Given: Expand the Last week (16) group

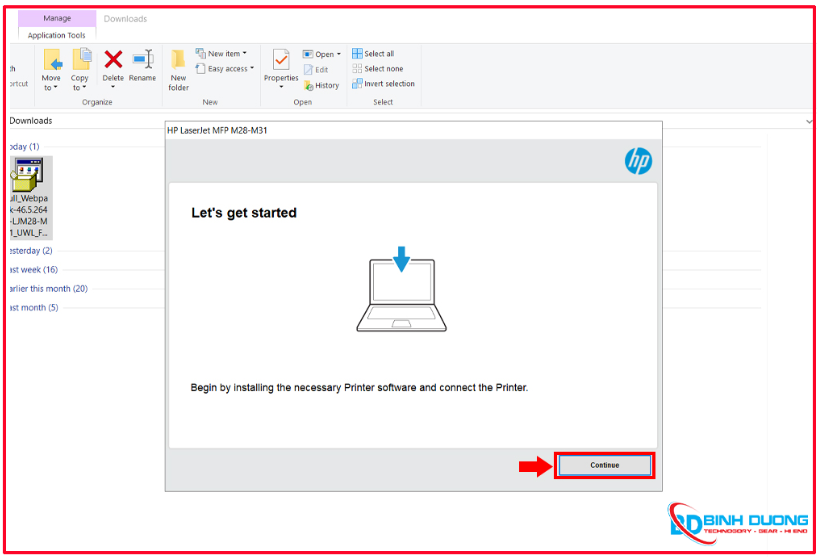Looking at the screenshot, I should click(x=33, y=270).
